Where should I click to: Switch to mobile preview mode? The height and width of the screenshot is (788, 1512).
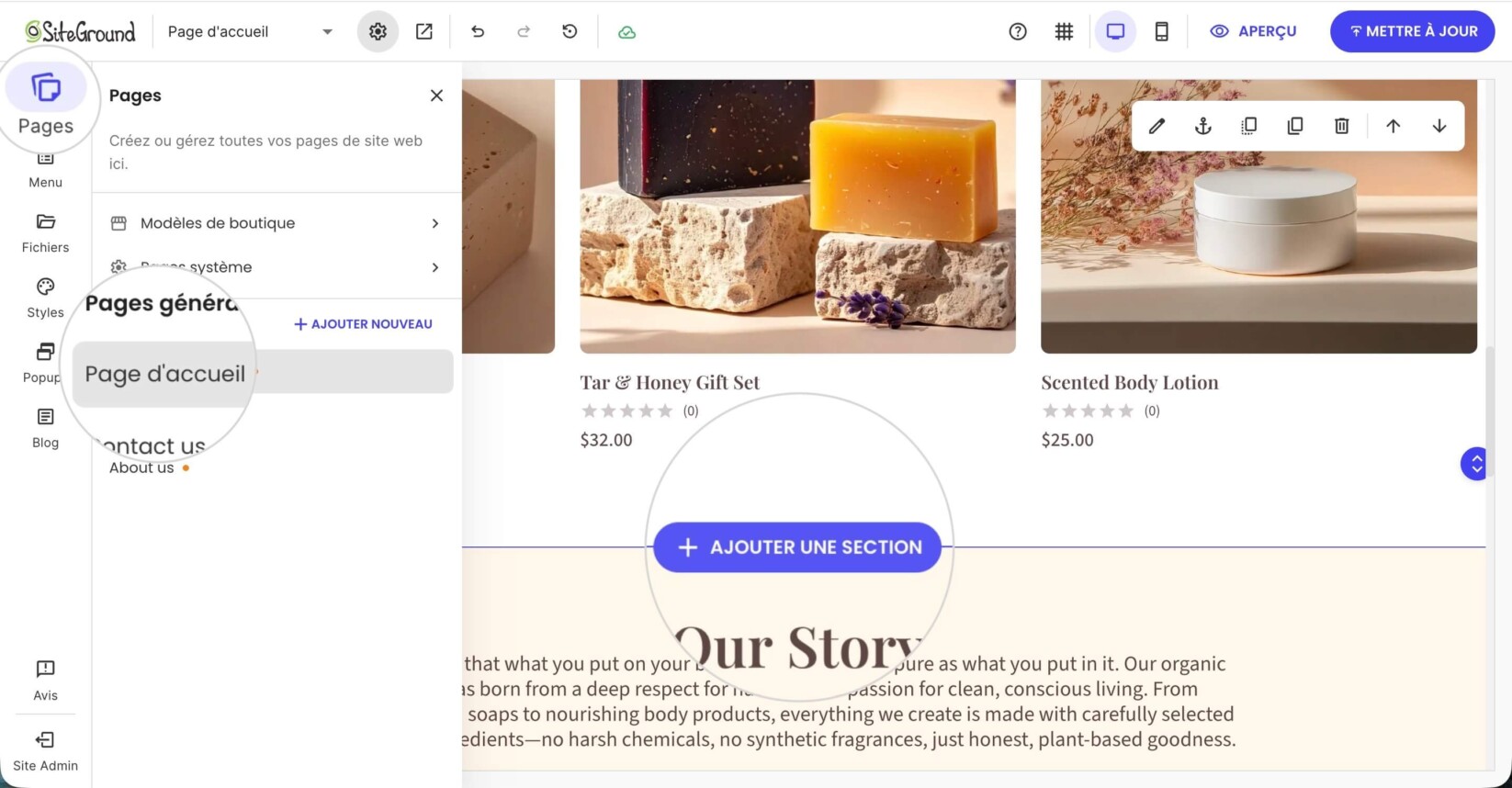click(x=1161, y=31)
